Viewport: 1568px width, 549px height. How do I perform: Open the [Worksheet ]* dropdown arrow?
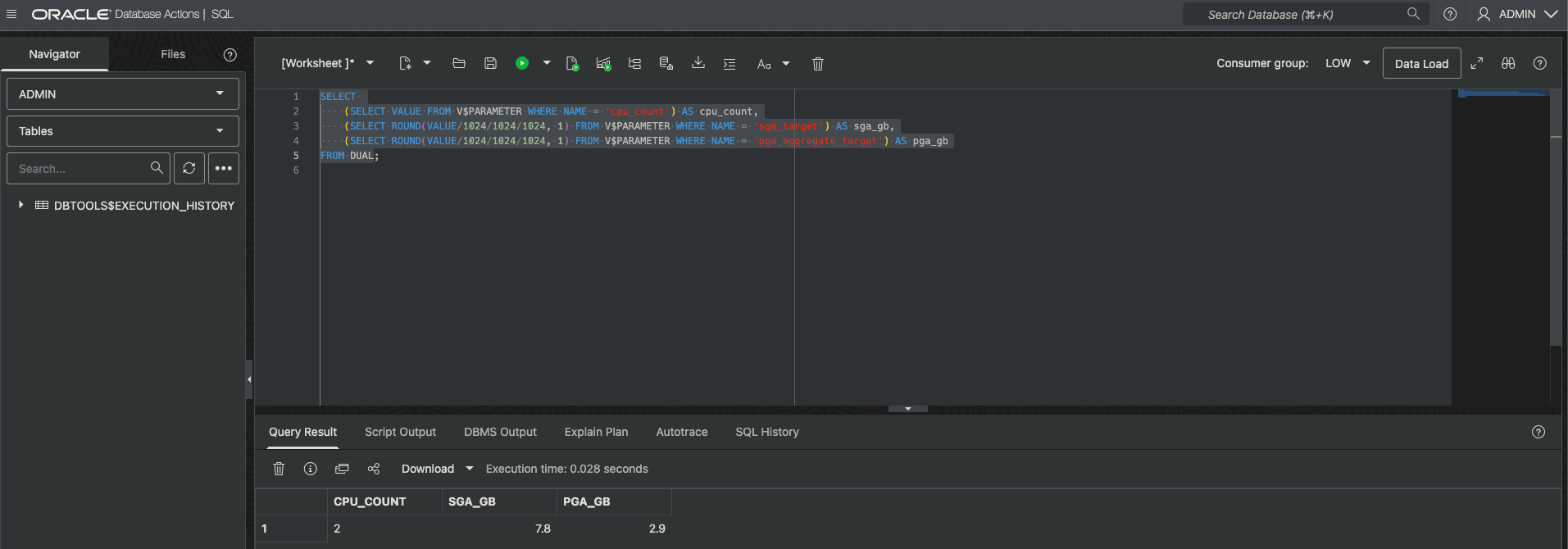[x=370, y=63]
